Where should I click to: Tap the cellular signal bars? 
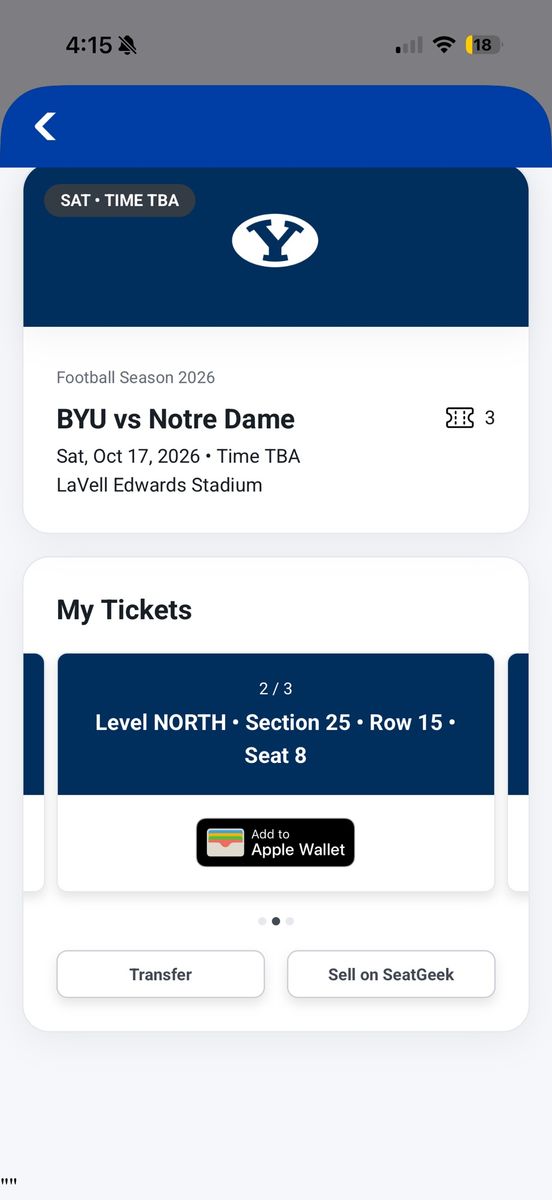tap(409, 45)
